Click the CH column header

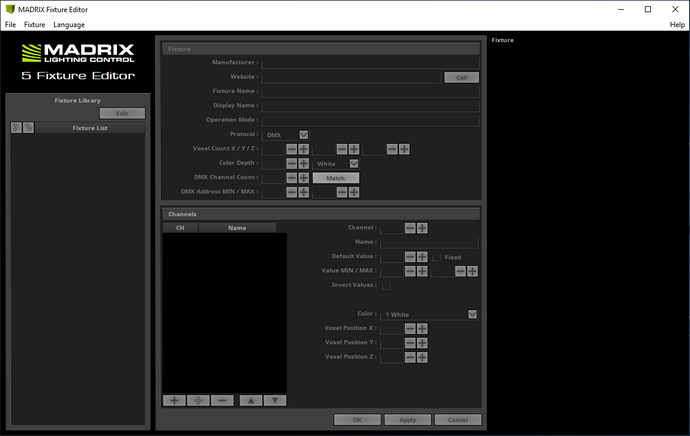[180, 227]
